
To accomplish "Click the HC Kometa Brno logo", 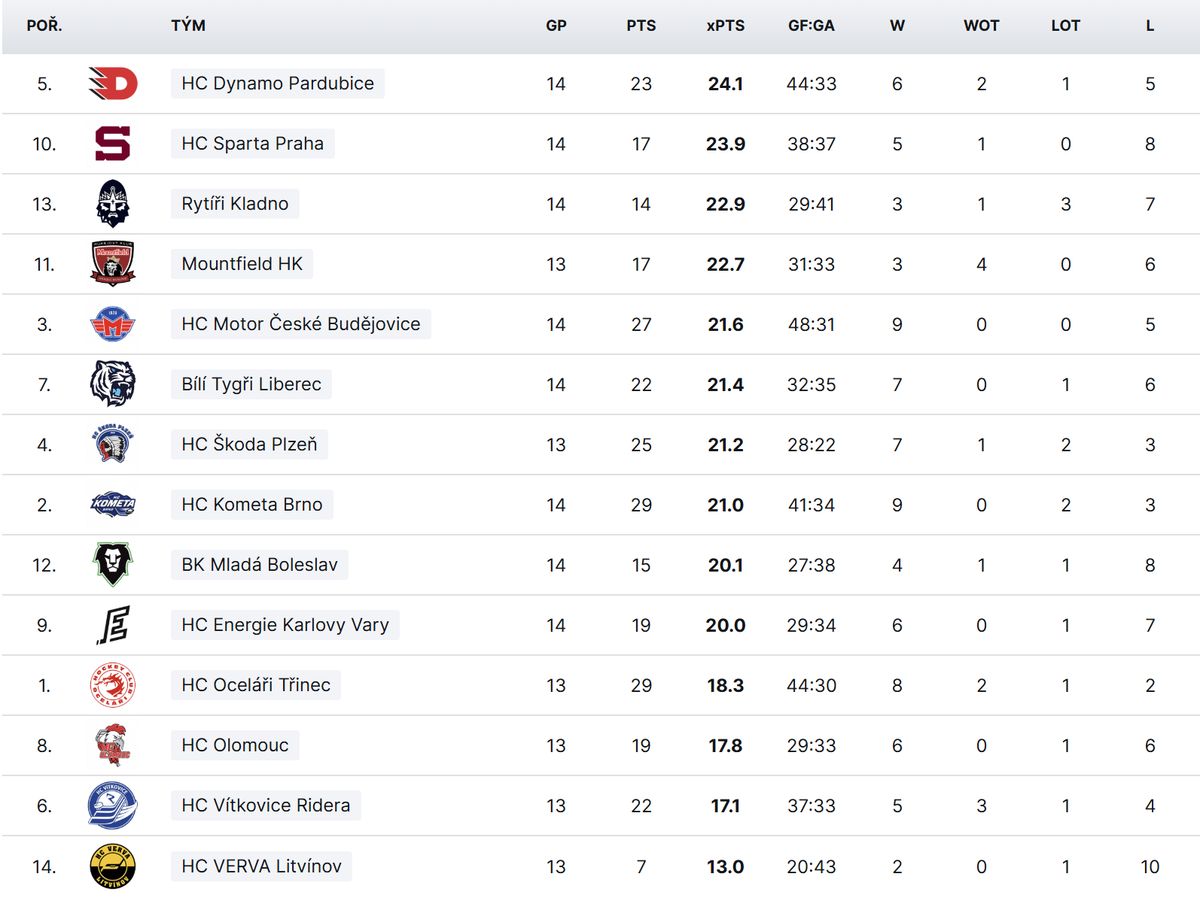I will pyautogui.click(x=112, y=505).
